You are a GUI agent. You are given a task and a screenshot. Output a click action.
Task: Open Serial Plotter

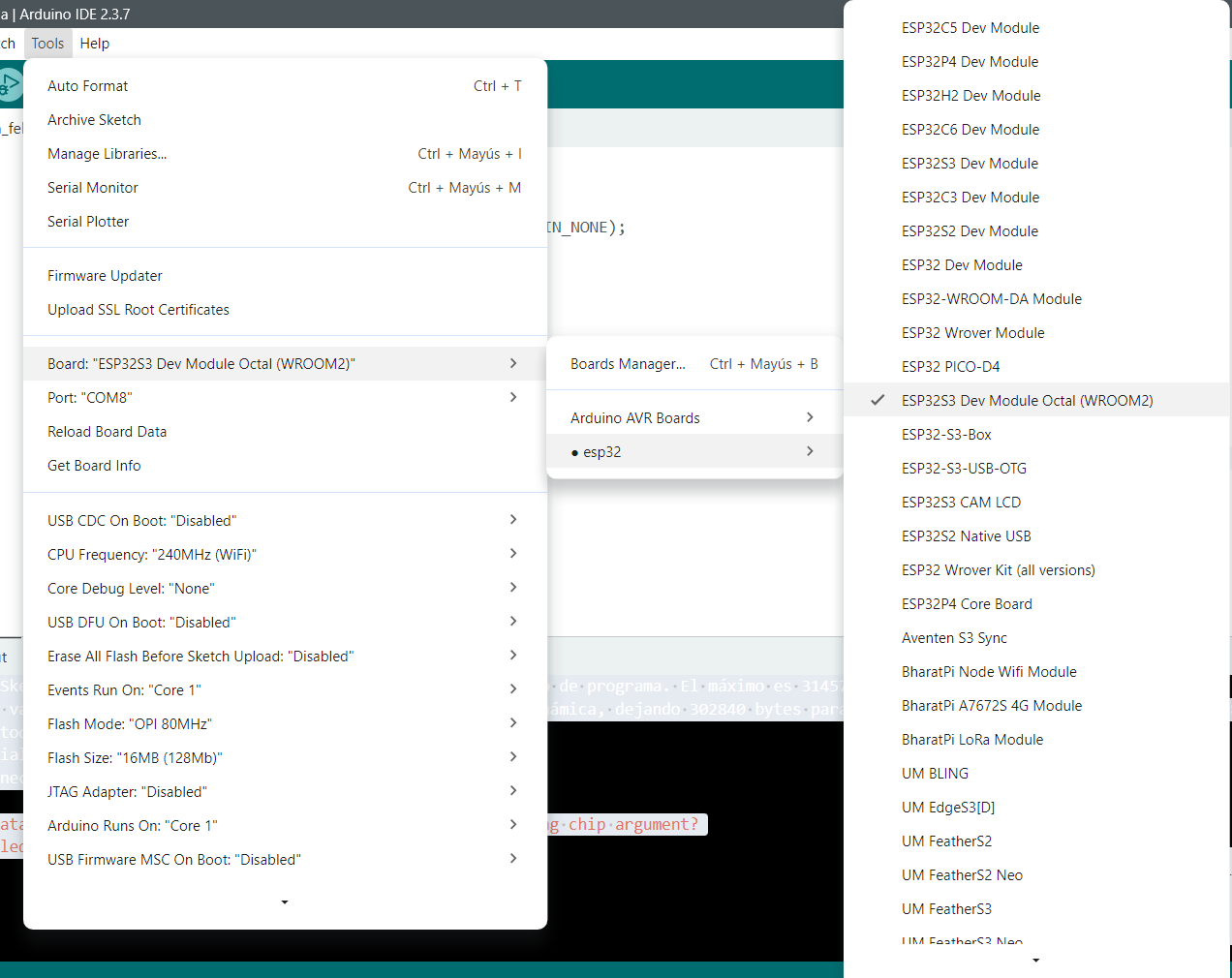coord(285,222)
